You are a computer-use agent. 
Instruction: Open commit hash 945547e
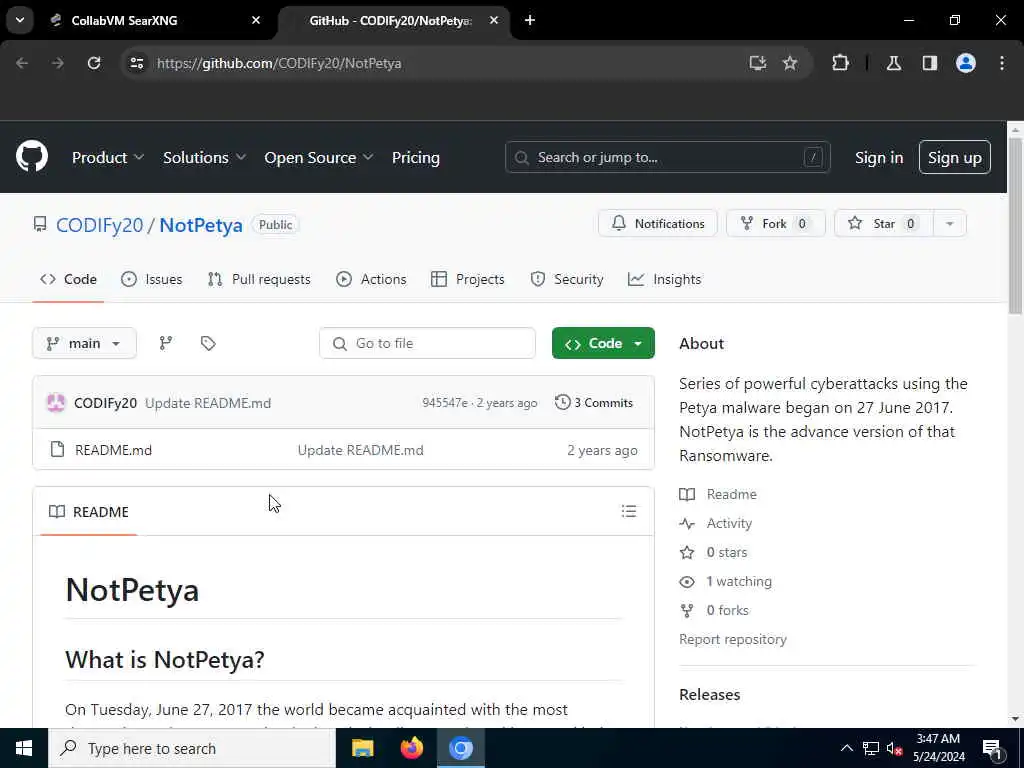[x=445, y=403]
